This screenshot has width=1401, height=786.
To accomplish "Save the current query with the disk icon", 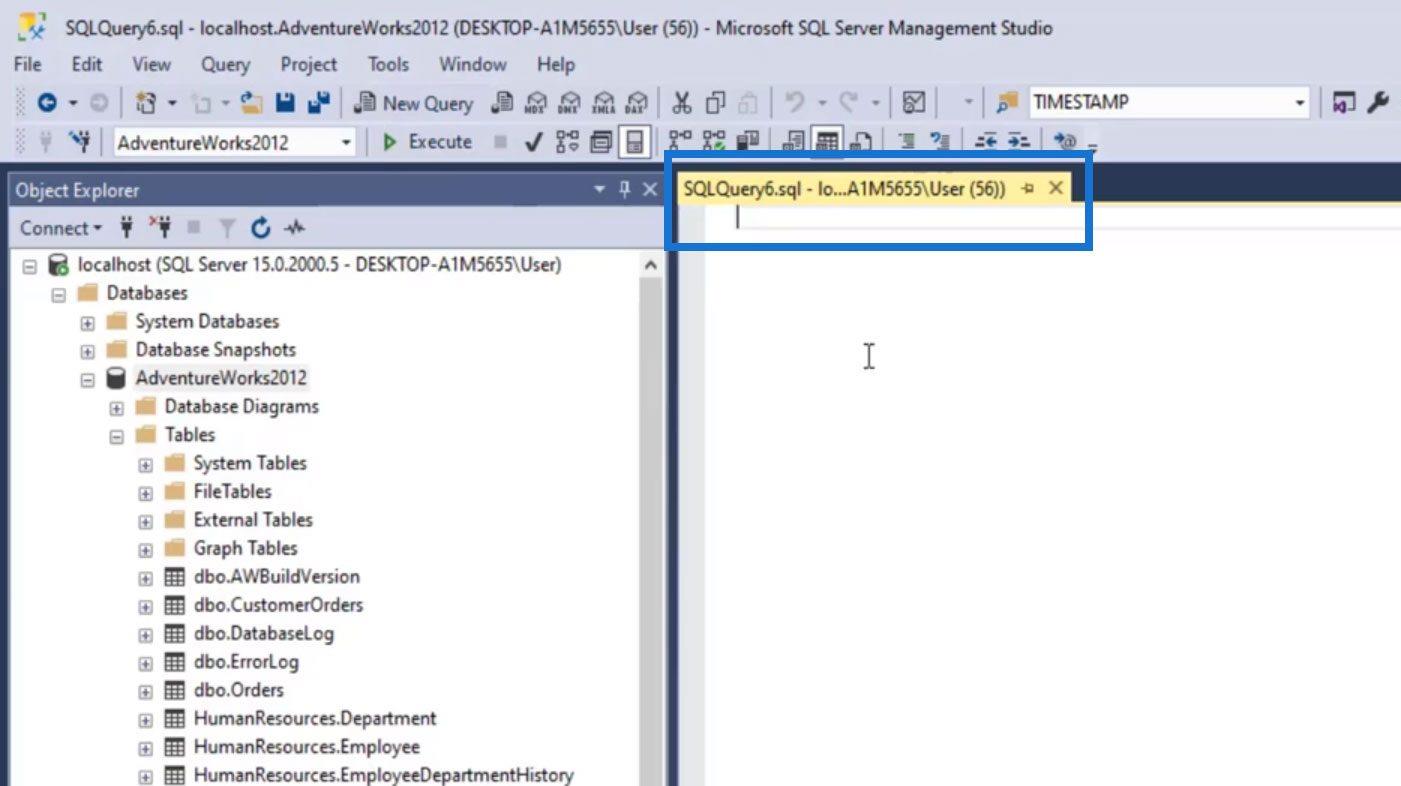I will (x=285, y=102).
